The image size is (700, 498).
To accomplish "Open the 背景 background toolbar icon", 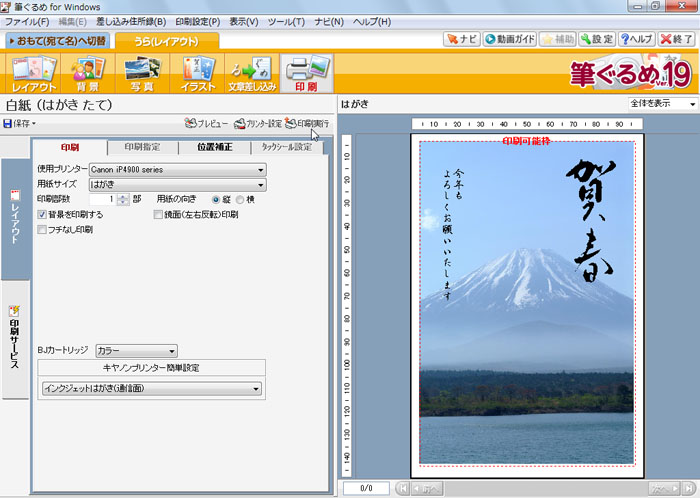I will 87,74.
